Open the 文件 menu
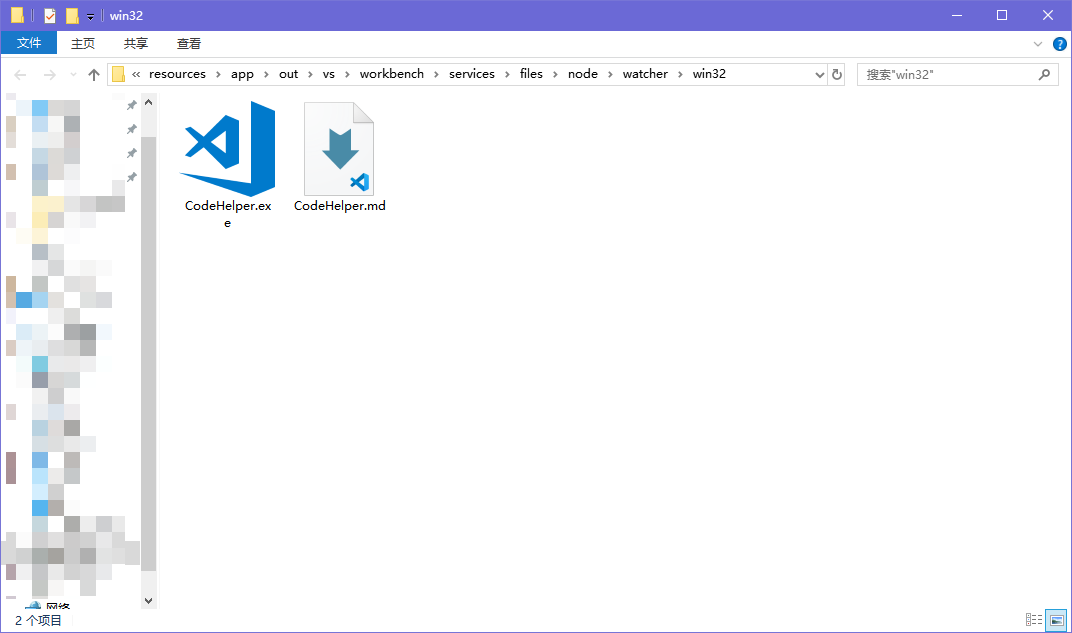This screenshot has height=633, width=1072. pyautogui.click(x=29, y=43)
